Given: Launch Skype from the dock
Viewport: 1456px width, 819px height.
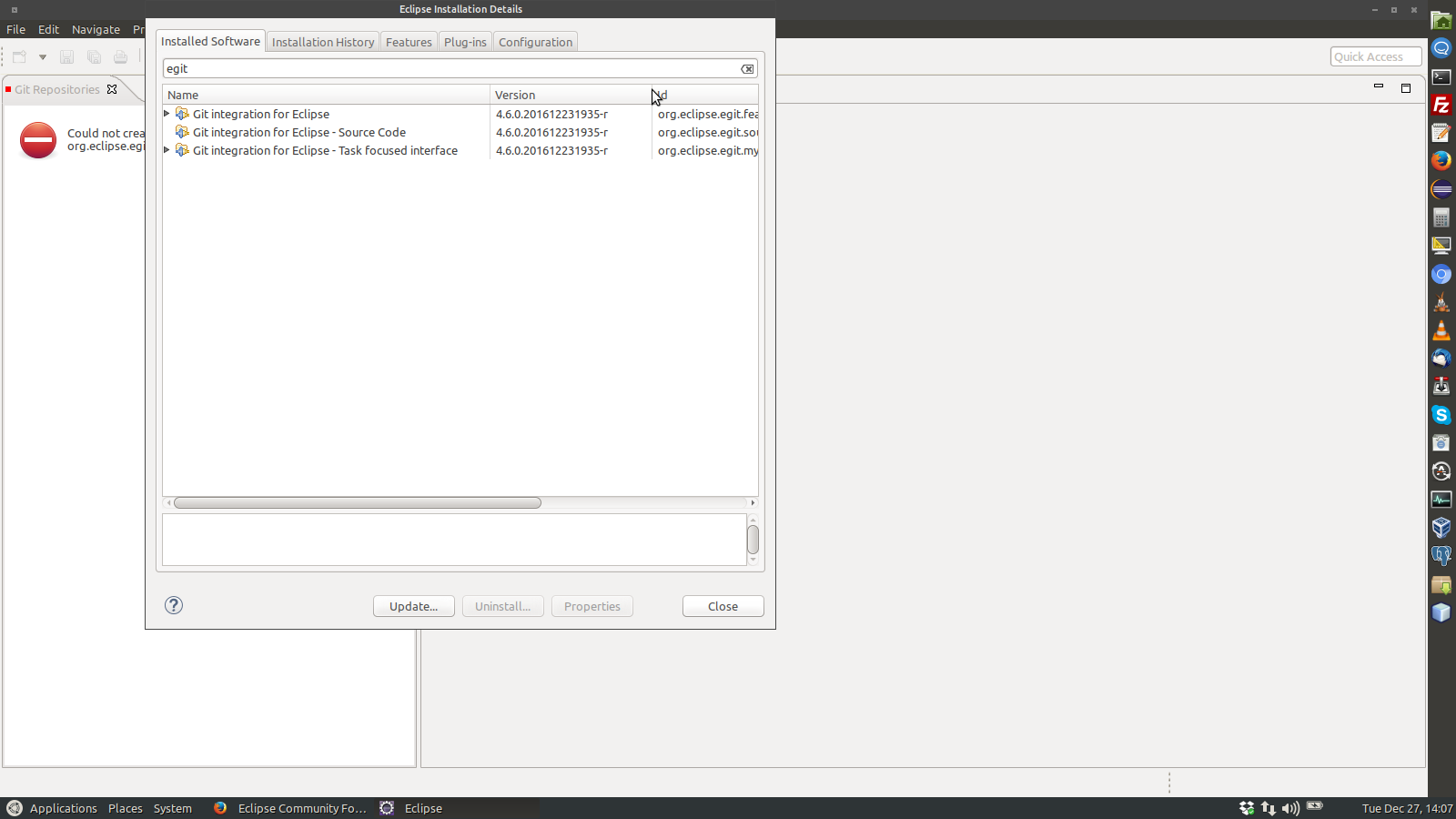Looking at the screenshot, I should pyautogui.click(x=1441, y=415).
